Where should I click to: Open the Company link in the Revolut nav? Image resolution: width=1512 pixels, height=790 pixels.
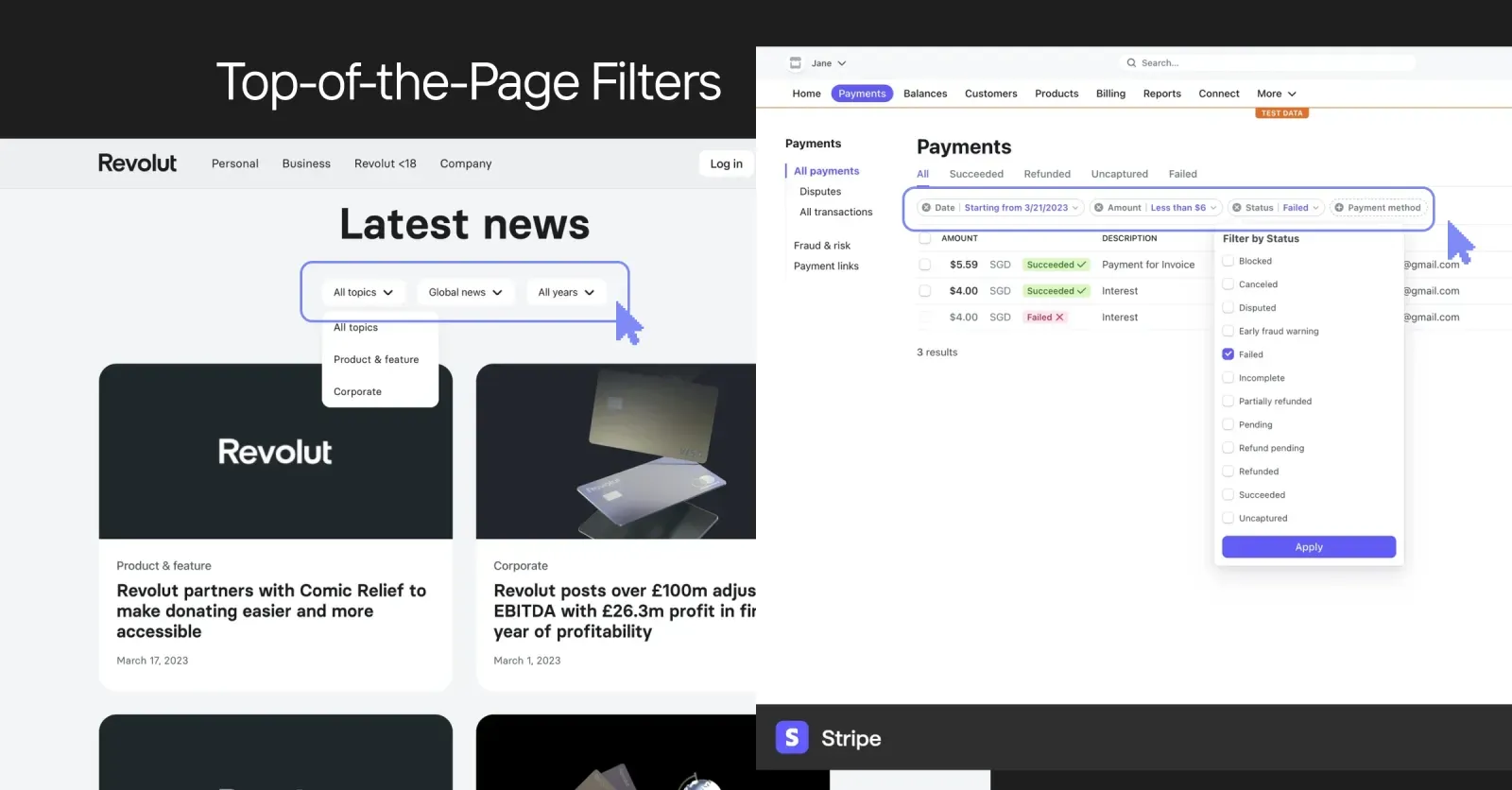pyautogui.click(x=466, y=163)
